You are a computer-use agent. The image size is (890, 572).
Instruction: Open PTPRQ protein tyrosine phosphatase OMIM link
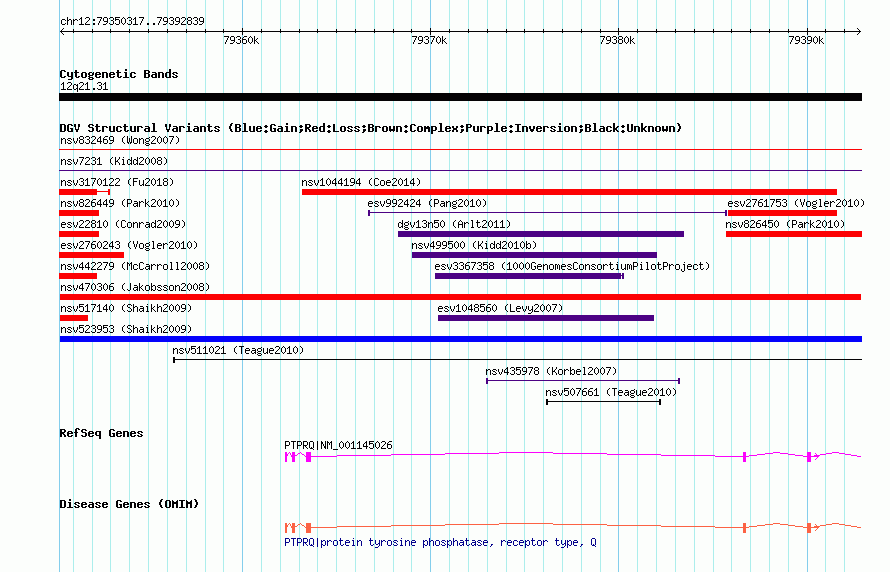click(440, 542)
